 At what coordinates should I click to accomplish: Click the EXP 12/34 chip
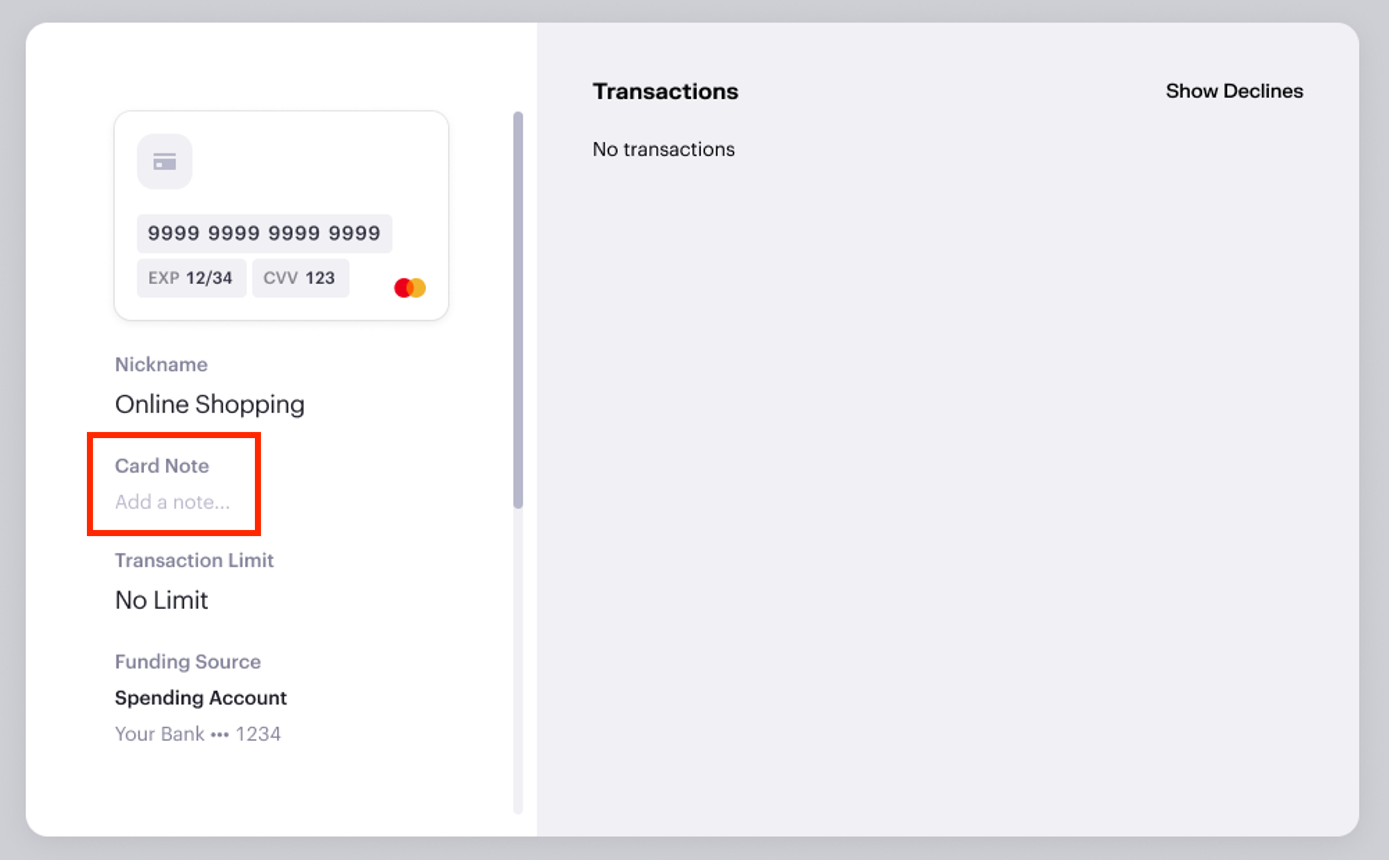(191, 278)
